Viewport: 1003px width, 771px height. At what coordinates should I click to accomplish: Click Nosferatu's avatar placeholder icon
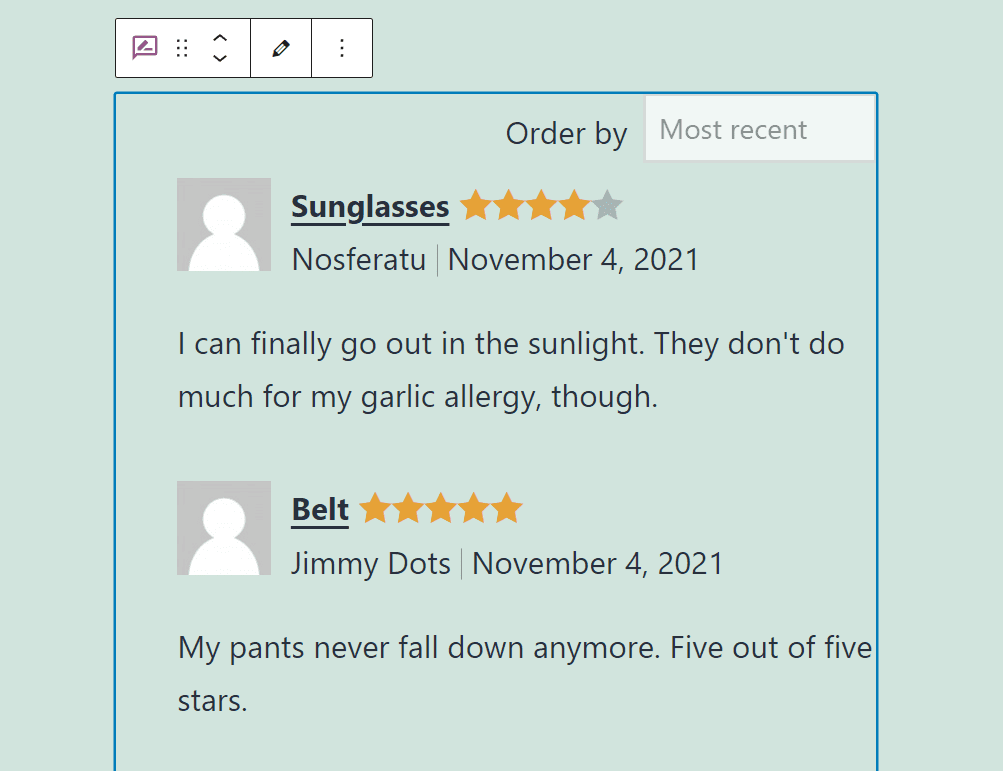click(223, 224)
